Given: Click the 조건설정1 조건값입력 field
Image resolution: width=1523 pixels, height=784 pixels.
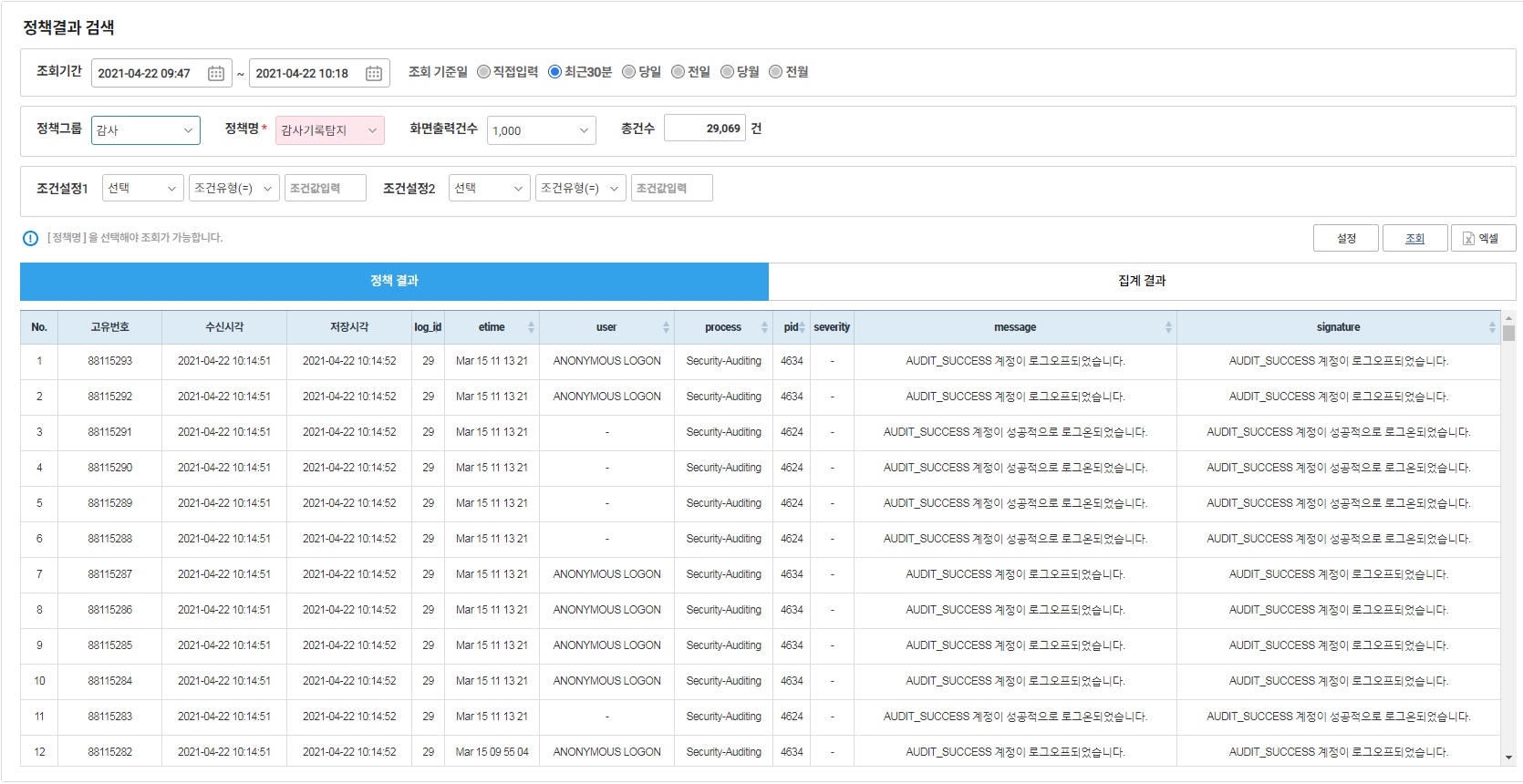Looking at the screenshot, I should coord(326,188).
